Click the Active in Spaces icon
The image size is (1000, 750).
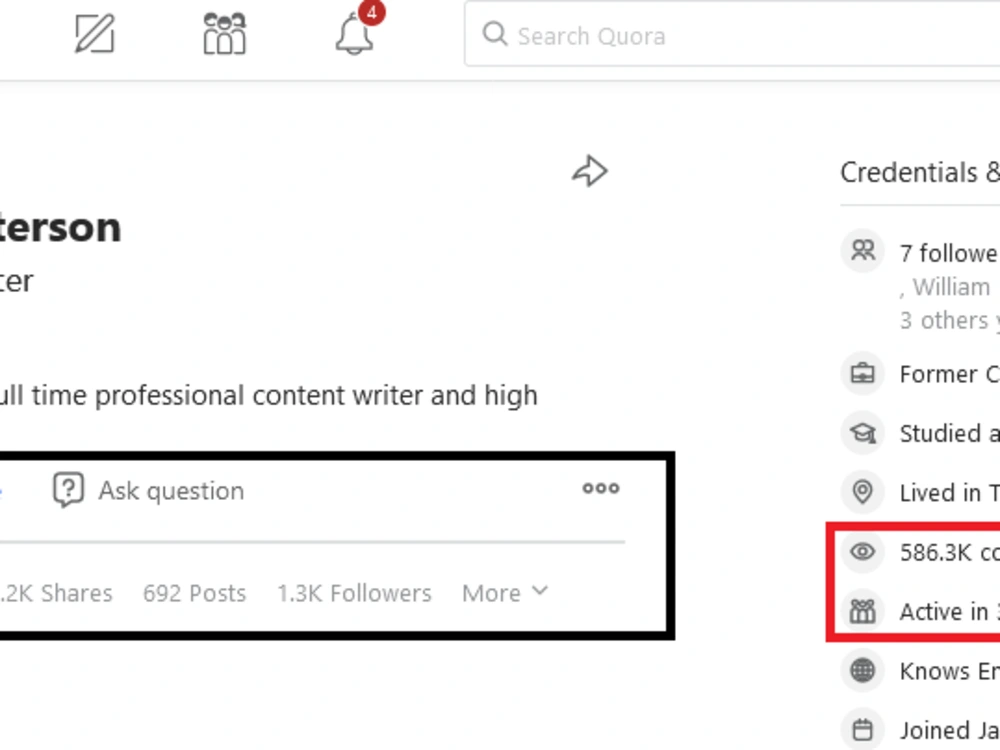pos(863,611)
